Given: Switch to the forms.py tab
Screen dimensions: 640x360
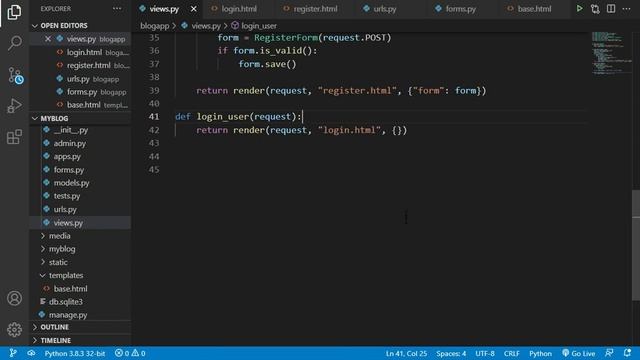Looking at the screenshot, I should (460, 9).
